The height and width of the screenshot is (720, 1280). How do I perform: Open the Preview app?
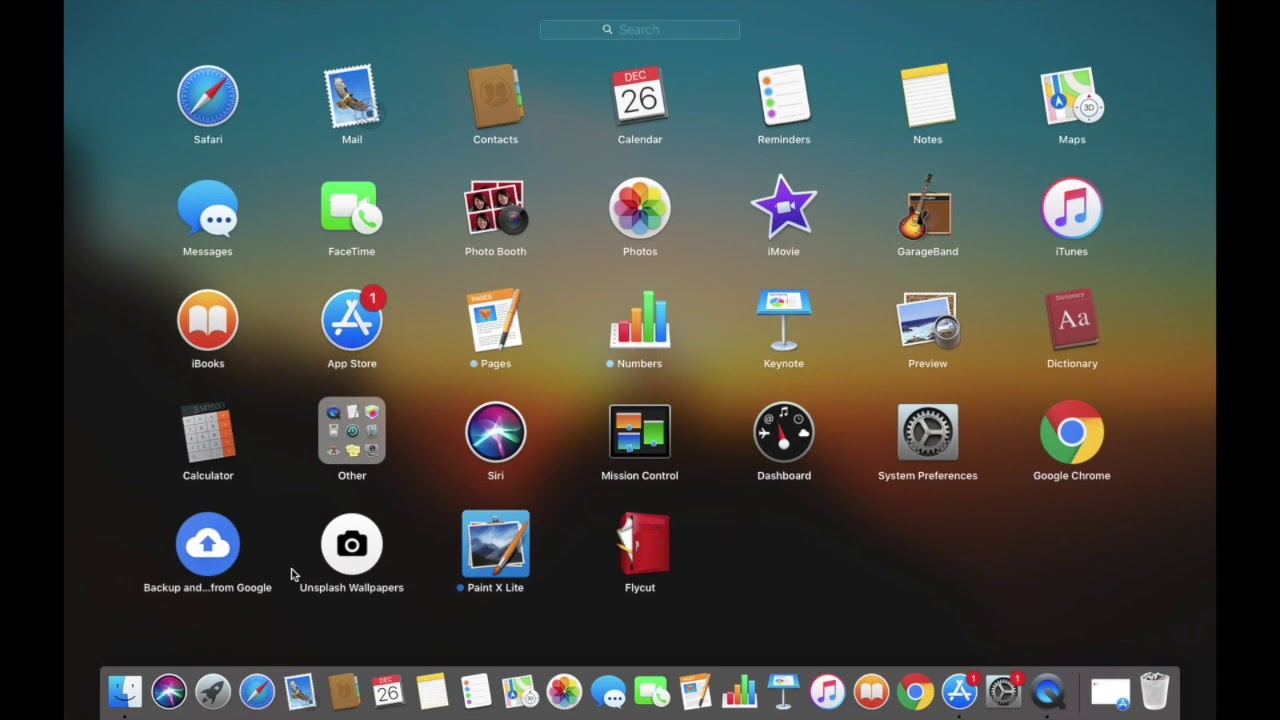pyautogui.click(x=928, y=320)
